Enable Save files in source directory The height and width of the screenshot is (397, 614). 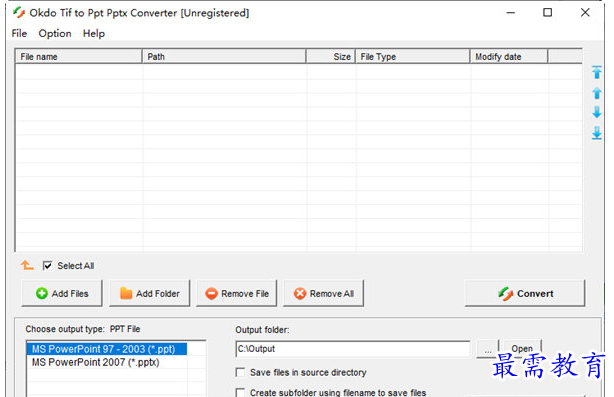click(240, 372)
